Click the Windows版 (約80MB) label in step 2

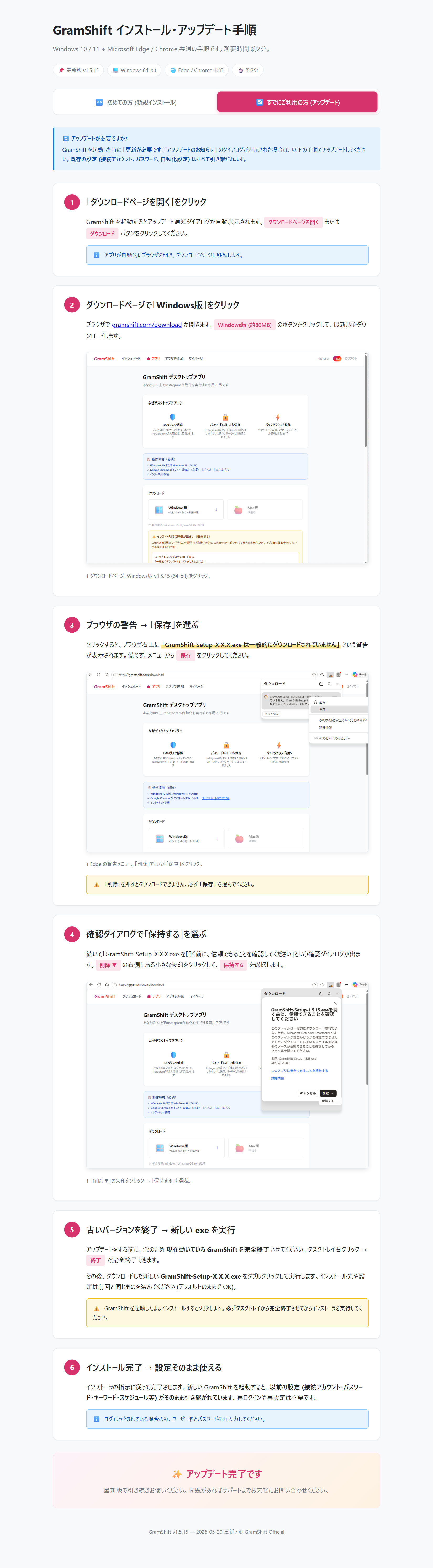tap(245, 325)
